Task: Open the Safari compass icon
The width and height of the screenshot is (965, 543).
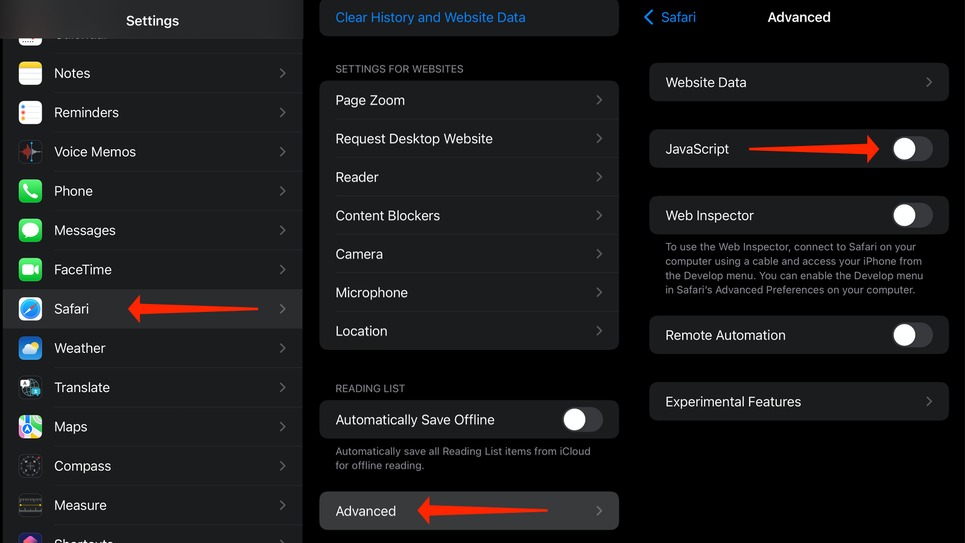Action: click(30, 309)
